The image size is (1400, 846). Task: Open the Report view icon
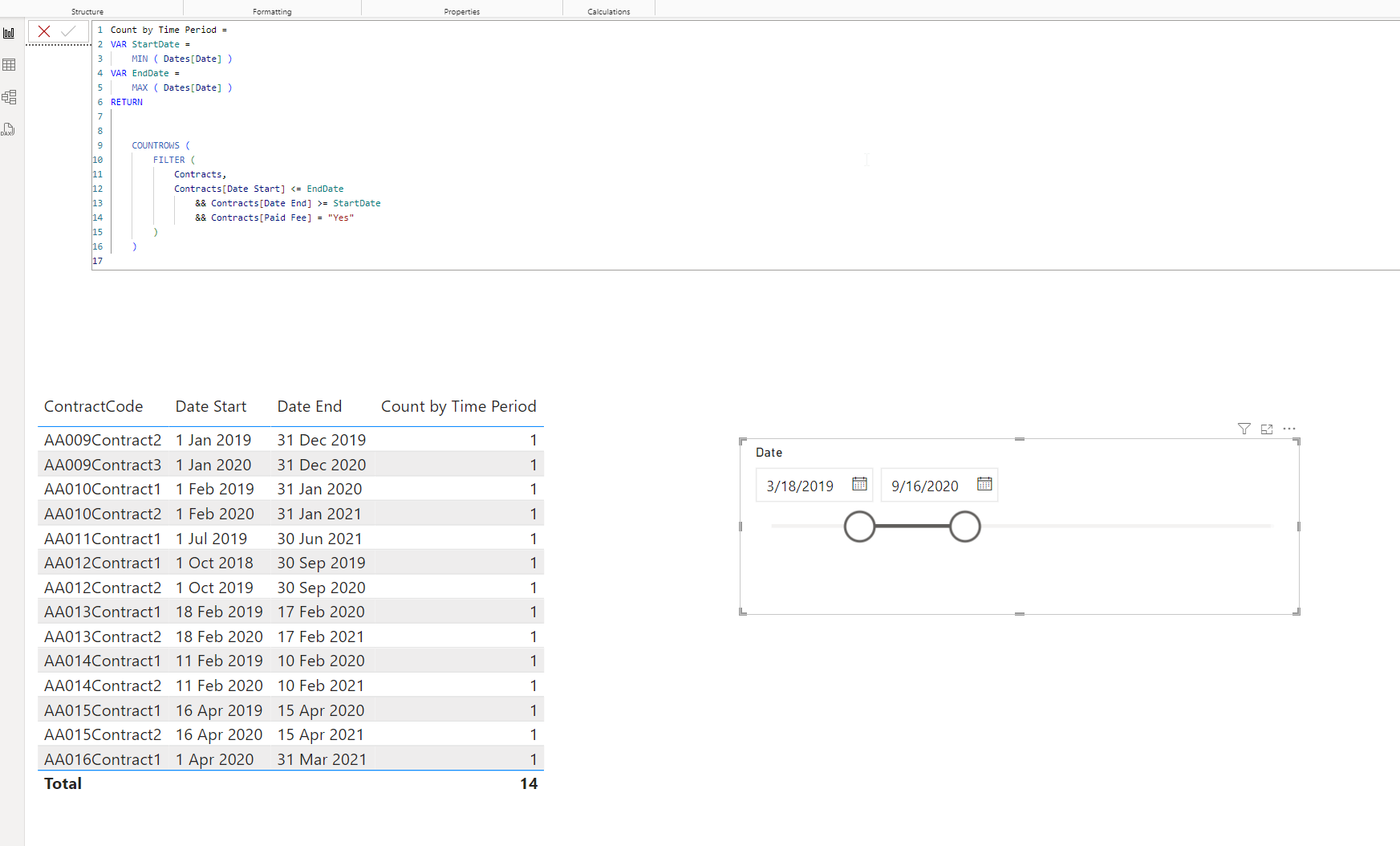9,33
